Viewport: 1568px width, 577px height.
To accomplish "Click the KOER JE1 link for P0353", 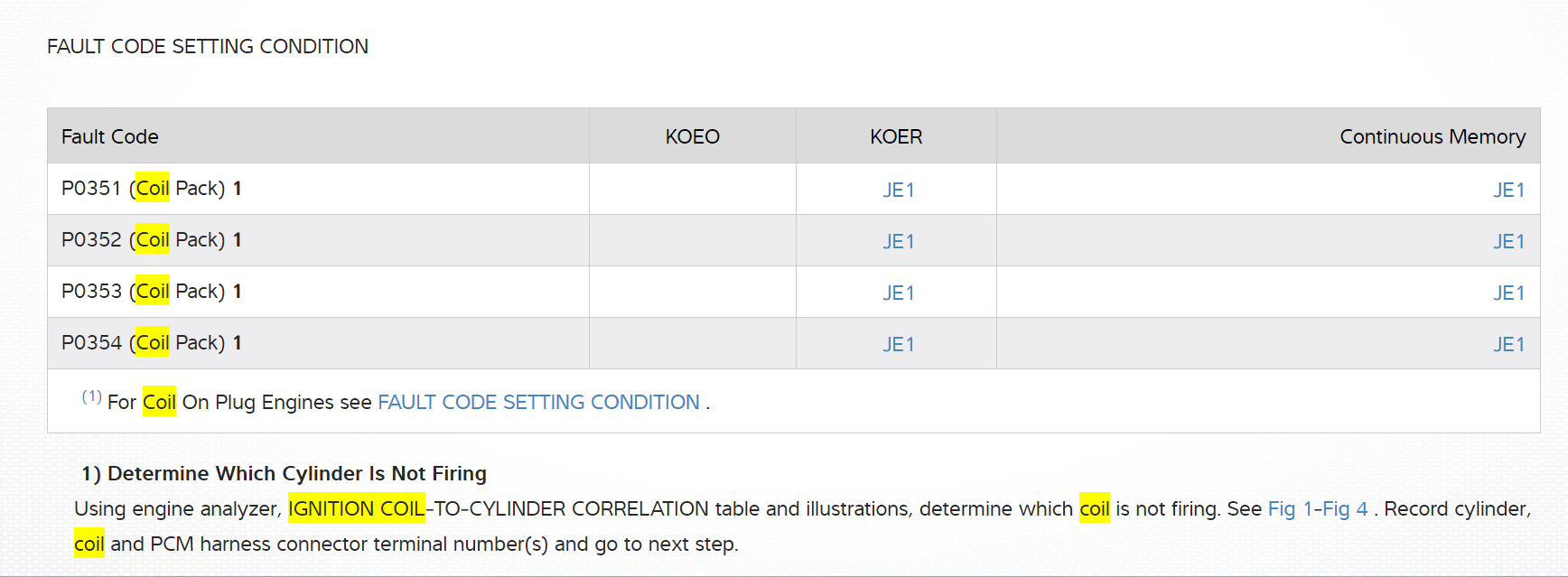I will point(898,293).
